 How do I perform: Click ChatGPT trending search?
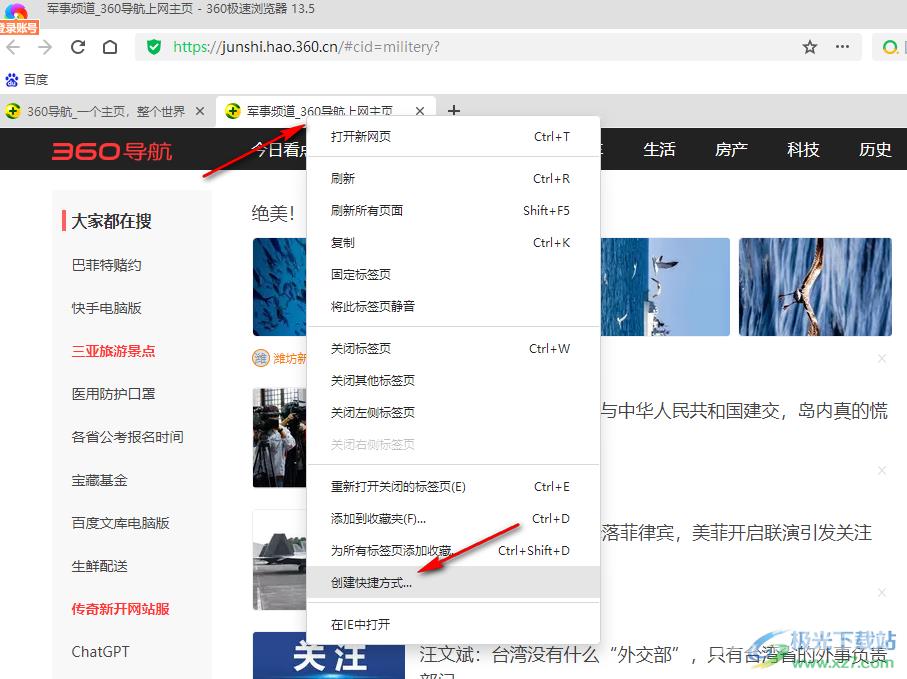101,652
